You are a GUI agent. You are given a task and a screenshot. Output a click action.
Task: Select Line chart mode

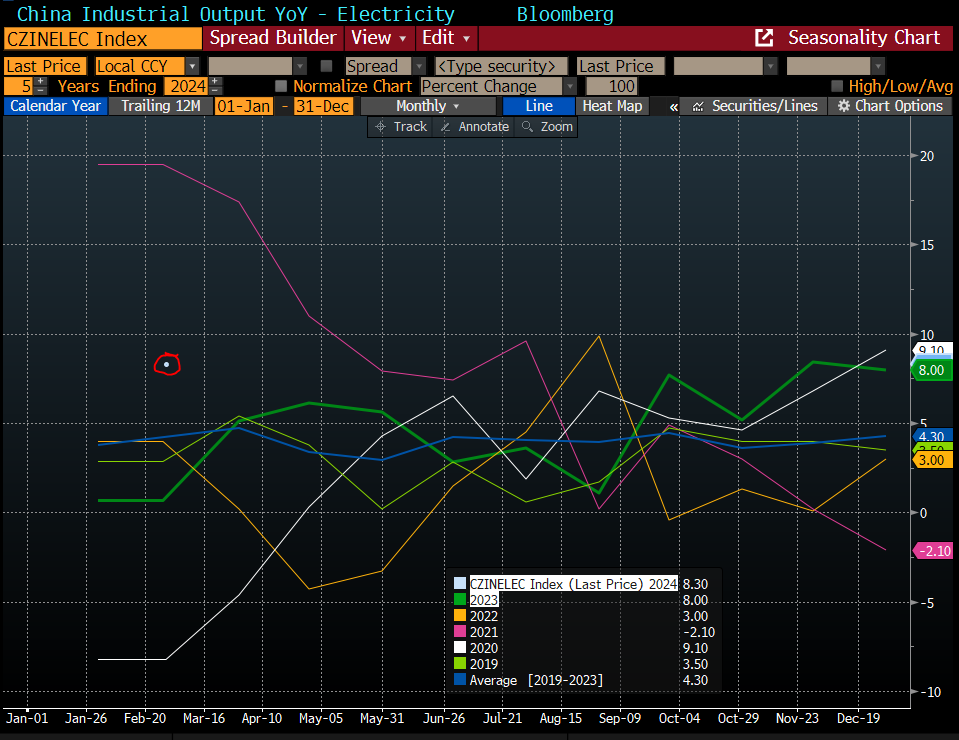coord(539,106)
